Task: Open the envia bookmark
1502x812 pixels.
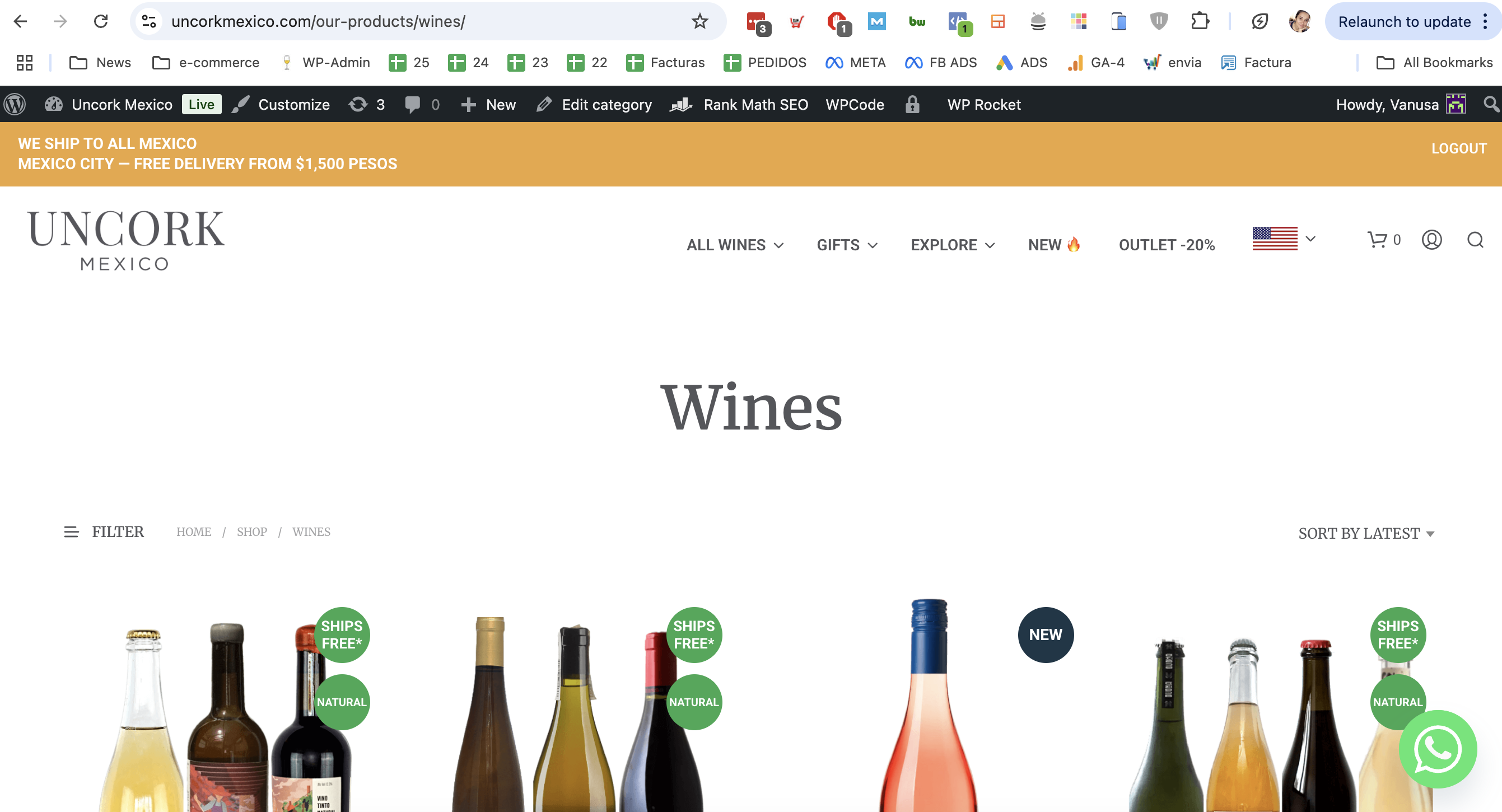Action: coord(1173,62)
